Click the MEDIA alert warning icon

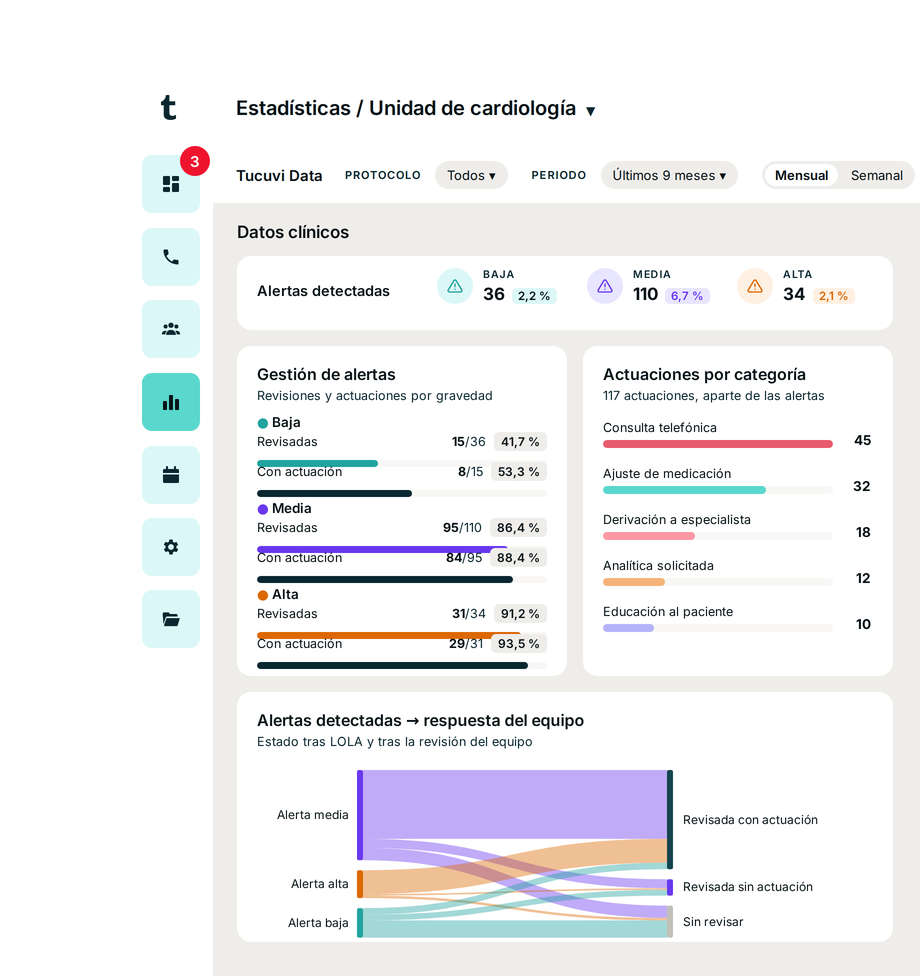[x=605, y=286]
